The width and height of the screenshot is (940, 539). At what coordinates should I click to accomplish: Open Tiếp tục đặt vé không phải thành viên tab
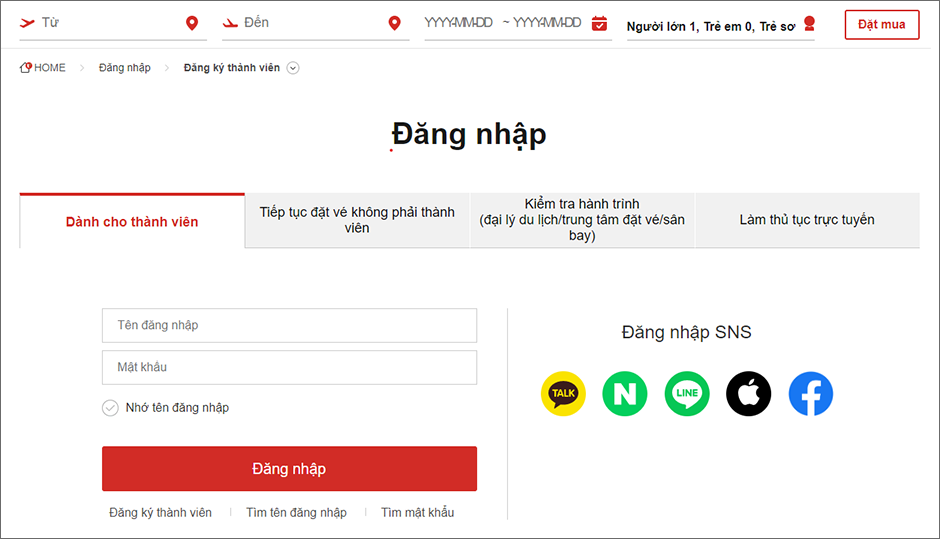click(x=357, y=220)
